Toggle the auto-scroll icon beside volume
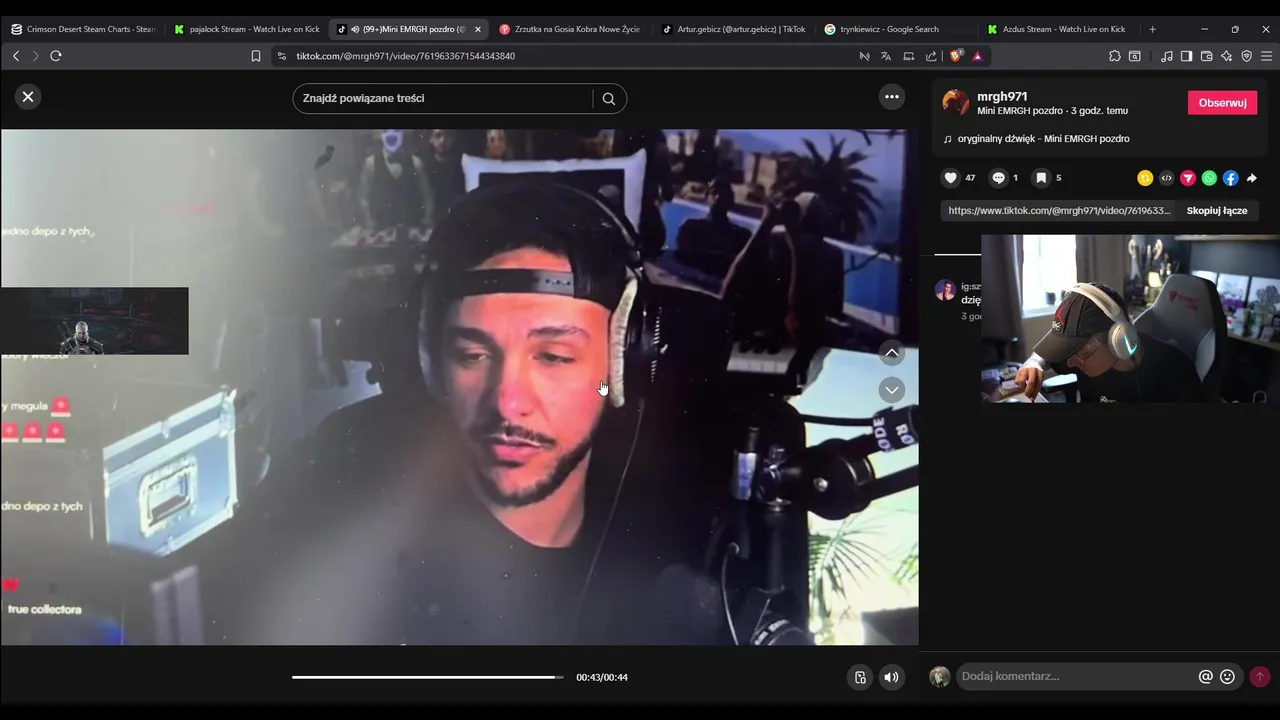 [860, 677]
